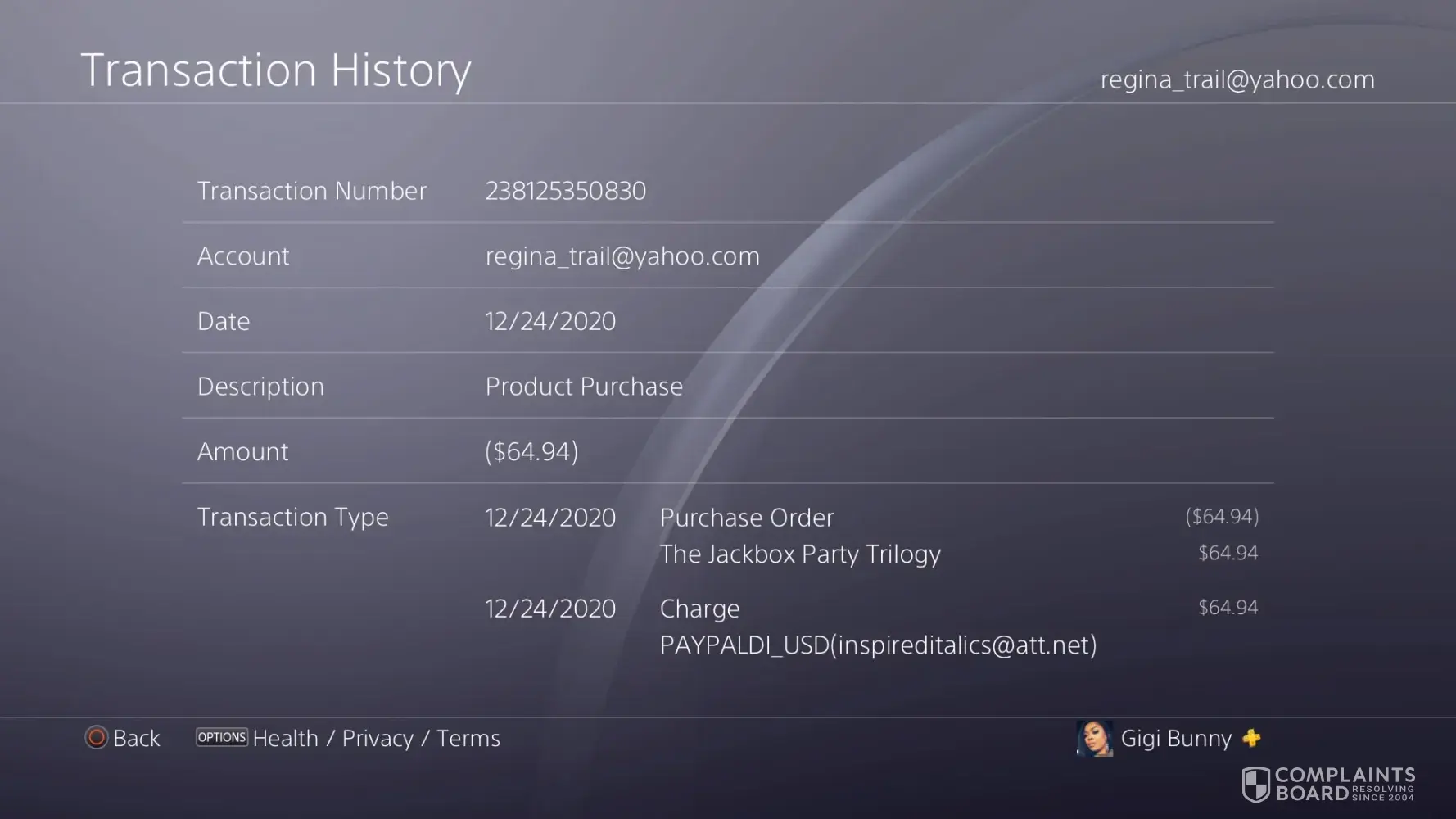Image resolution: width=1456 pixels, height=819 pixels.
Task: Select the transaction number 238125350830
Action: (565, 191)
